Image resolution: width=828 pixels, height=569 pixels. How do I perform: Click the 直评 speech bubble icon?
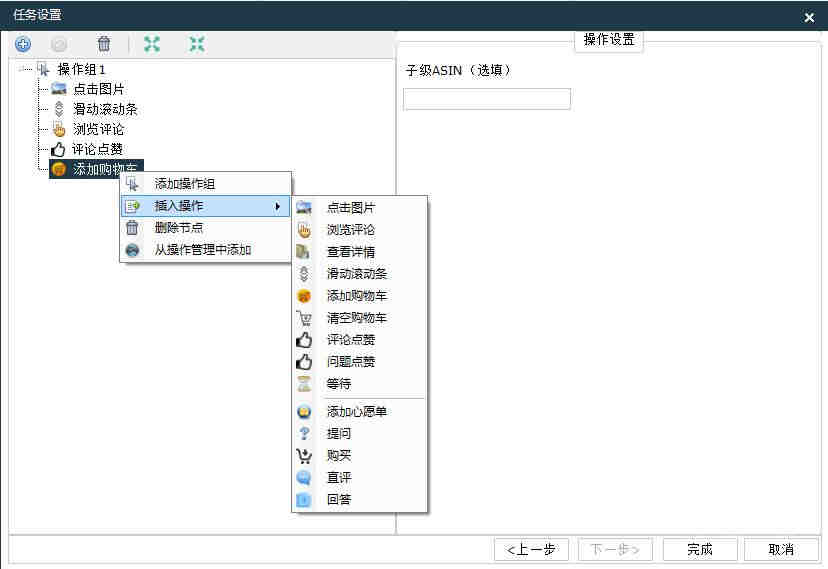pos(304,477)
